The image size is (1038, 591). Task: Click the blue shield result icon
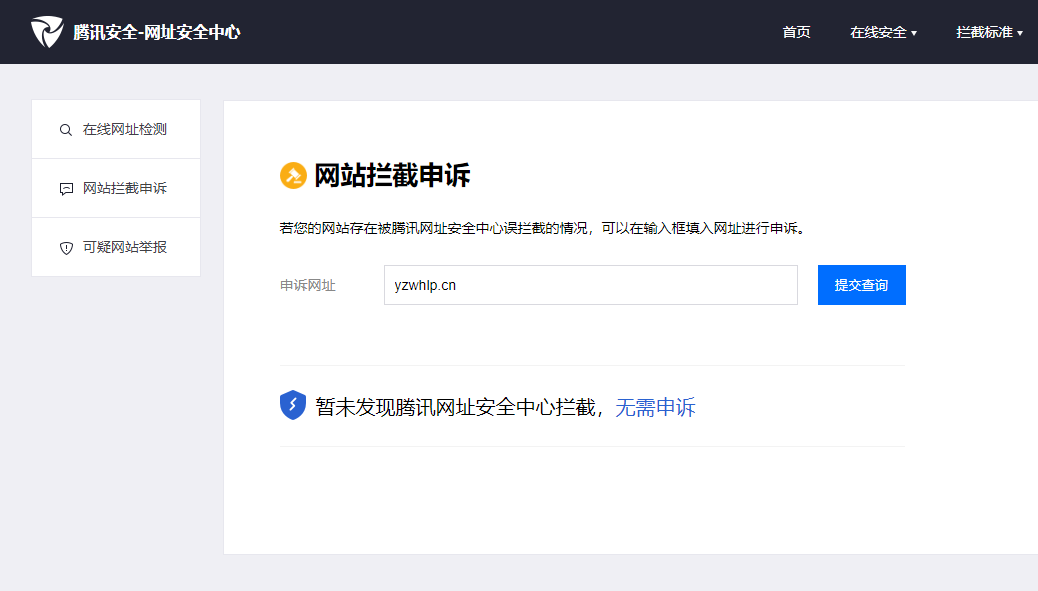[293, 405]
